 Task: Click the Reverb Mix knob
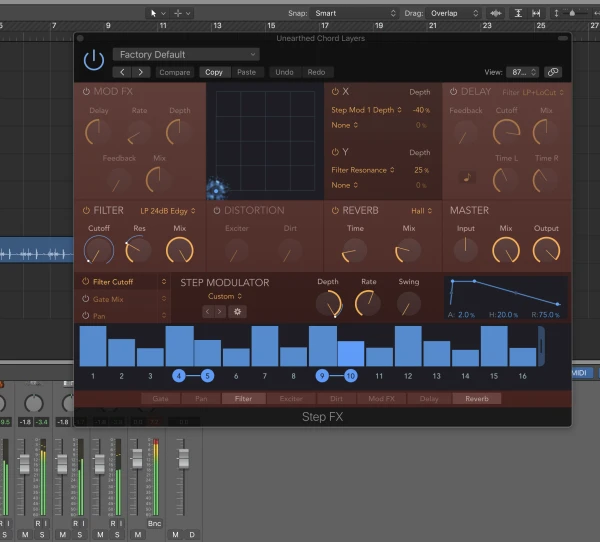(408, 250)
